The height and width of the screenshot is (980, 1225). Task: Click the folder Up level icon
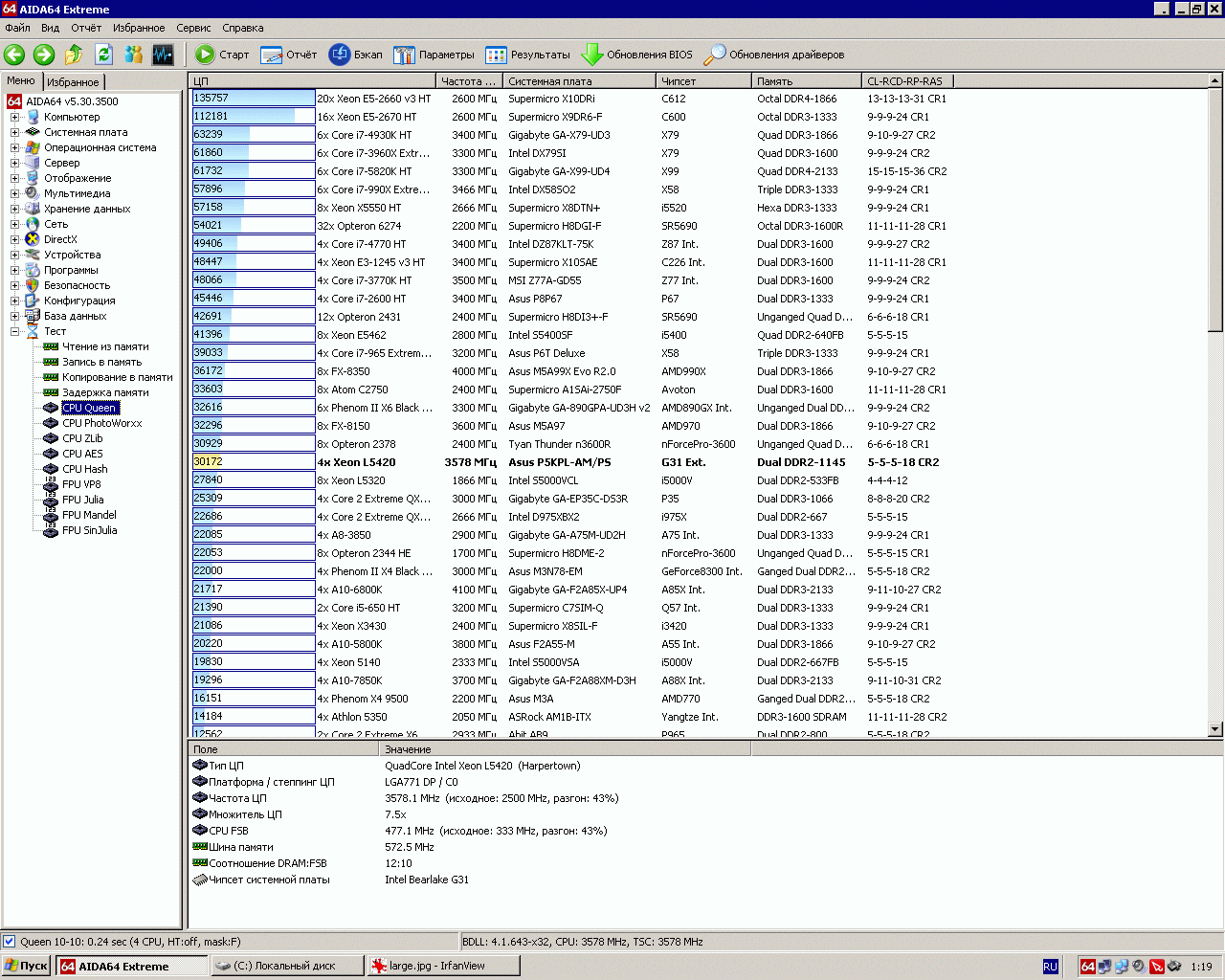click(74, 55)
